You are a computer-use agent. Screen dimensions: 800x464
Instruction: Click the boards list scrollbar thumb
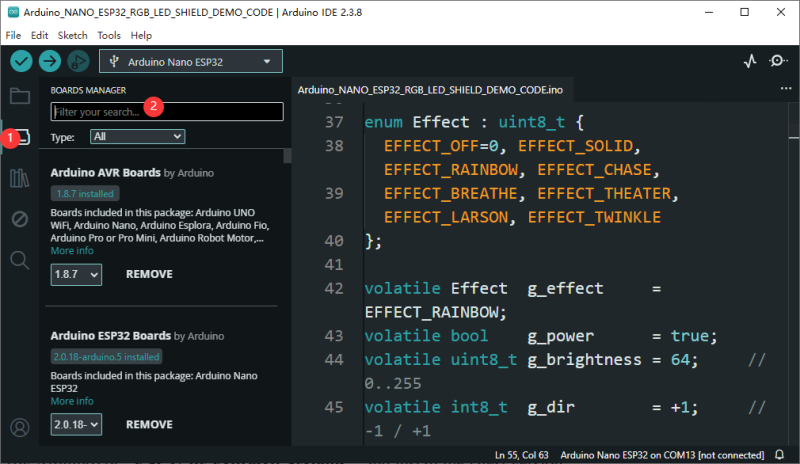tap(287, 156)
